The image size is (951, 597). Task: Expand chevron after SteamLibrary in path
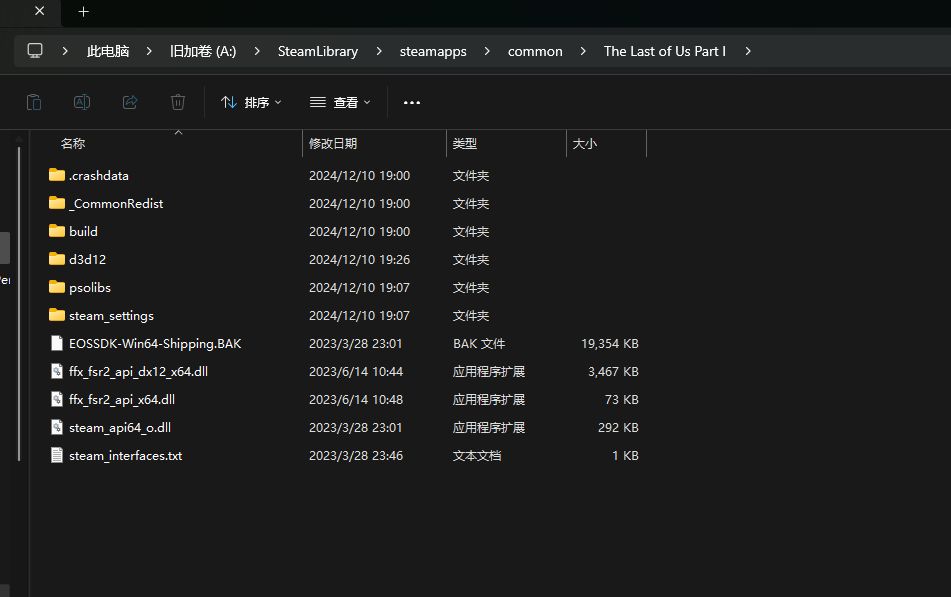point(379,51)
